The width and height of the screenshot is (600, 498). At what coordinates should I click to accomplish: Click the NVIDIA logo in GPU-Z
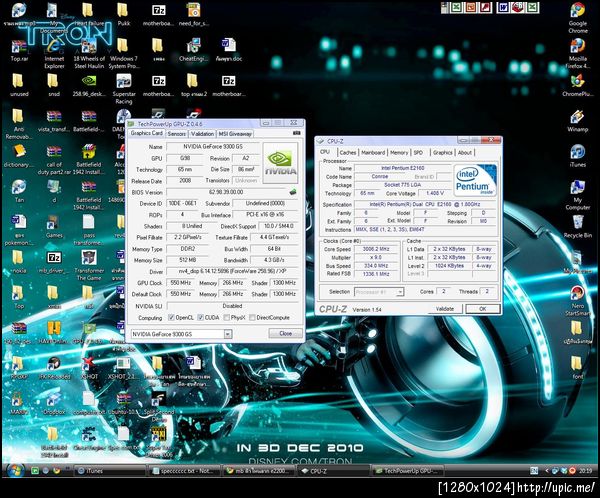coord(280,163)
